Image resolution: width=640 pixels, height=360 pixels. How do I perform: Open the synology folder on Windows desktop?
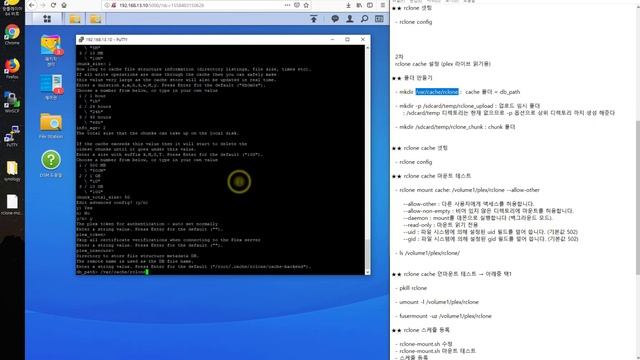pos(12,171)
